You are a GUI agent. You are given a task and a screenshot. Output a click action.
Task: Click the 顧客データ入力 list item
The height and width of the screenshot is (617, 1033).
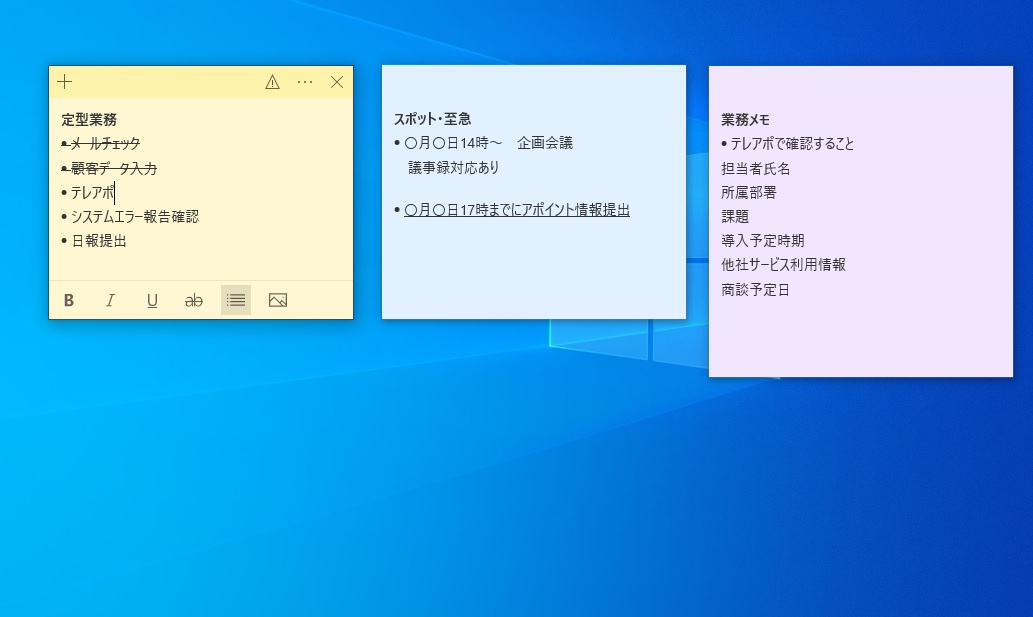[113, 168]
